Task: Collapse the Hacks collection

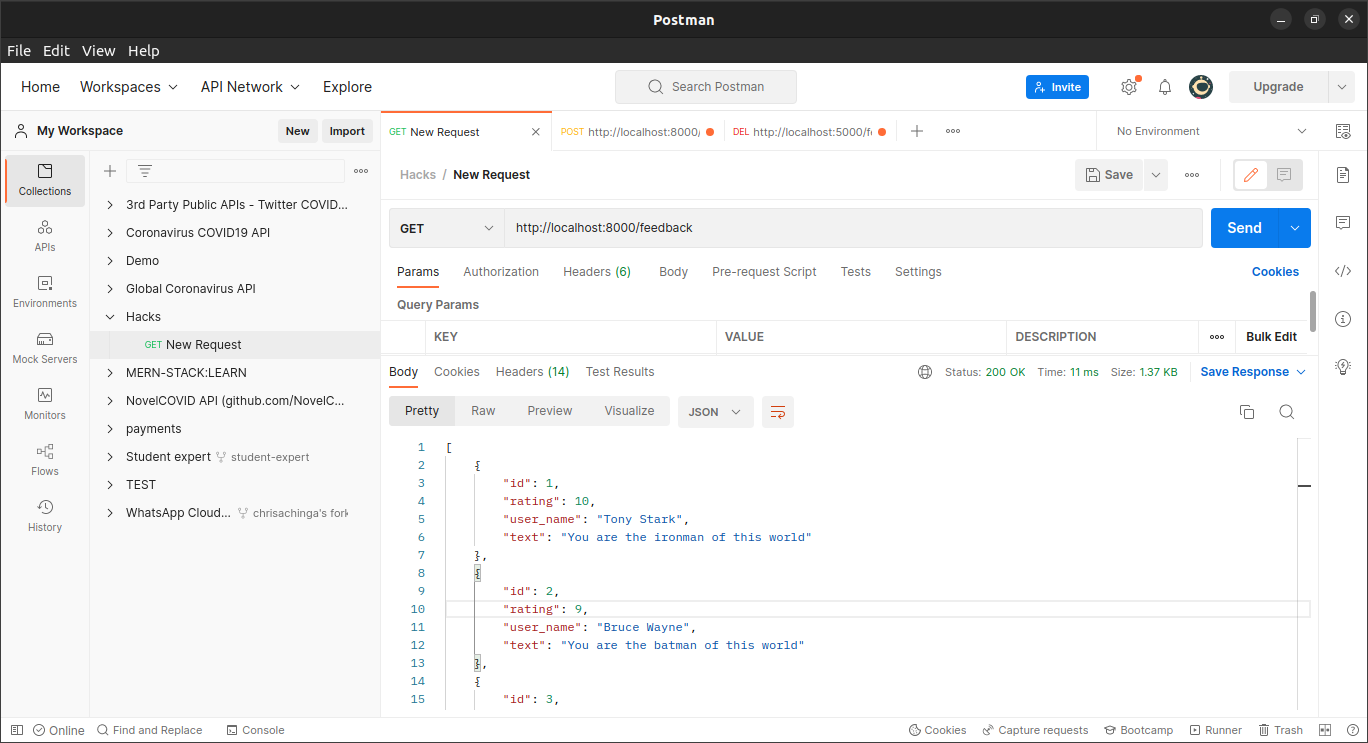Action: [x=110, y=316]
